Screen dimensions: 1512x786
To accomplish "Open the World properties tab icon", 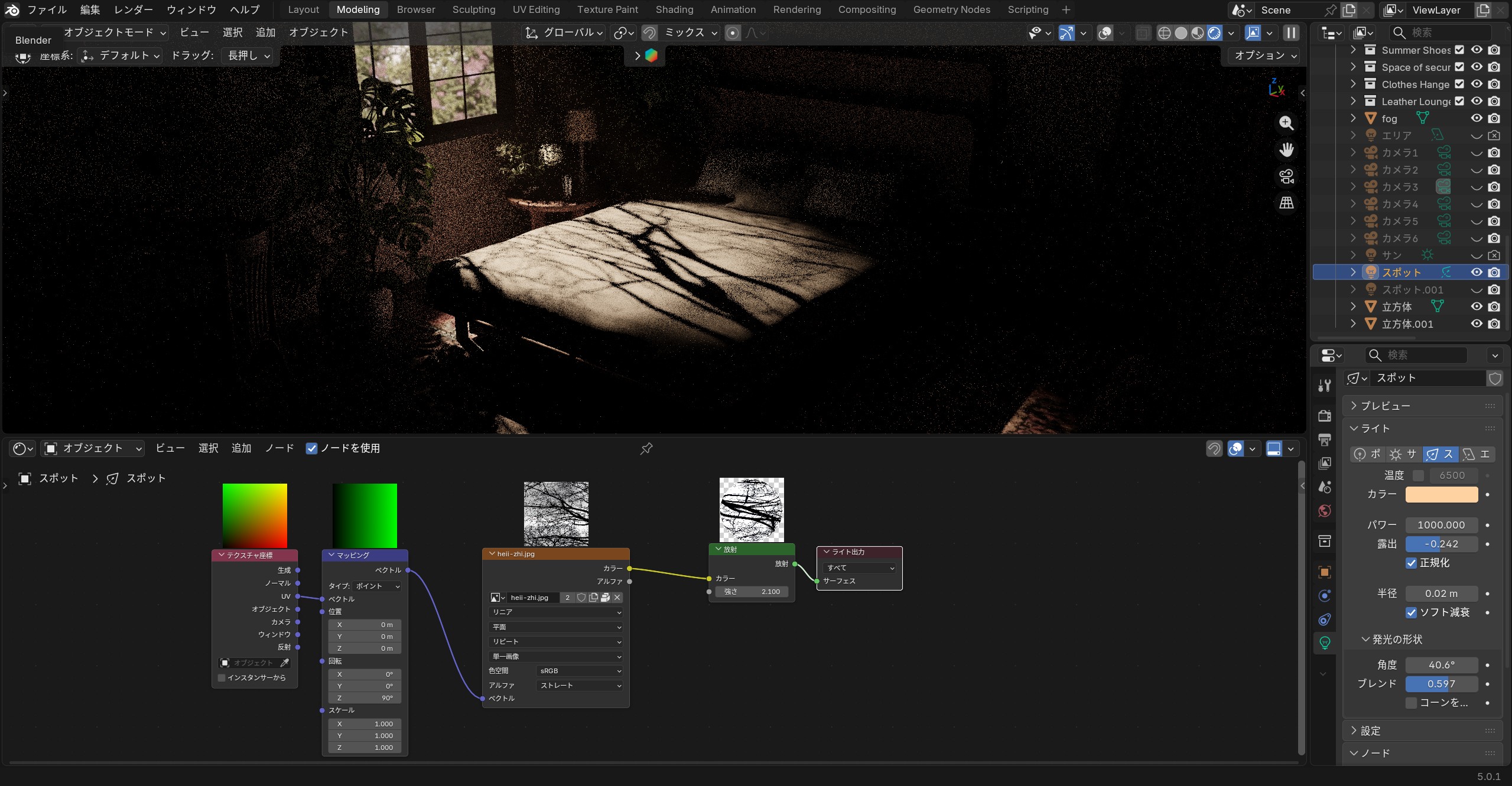I will click(1325, 511).
